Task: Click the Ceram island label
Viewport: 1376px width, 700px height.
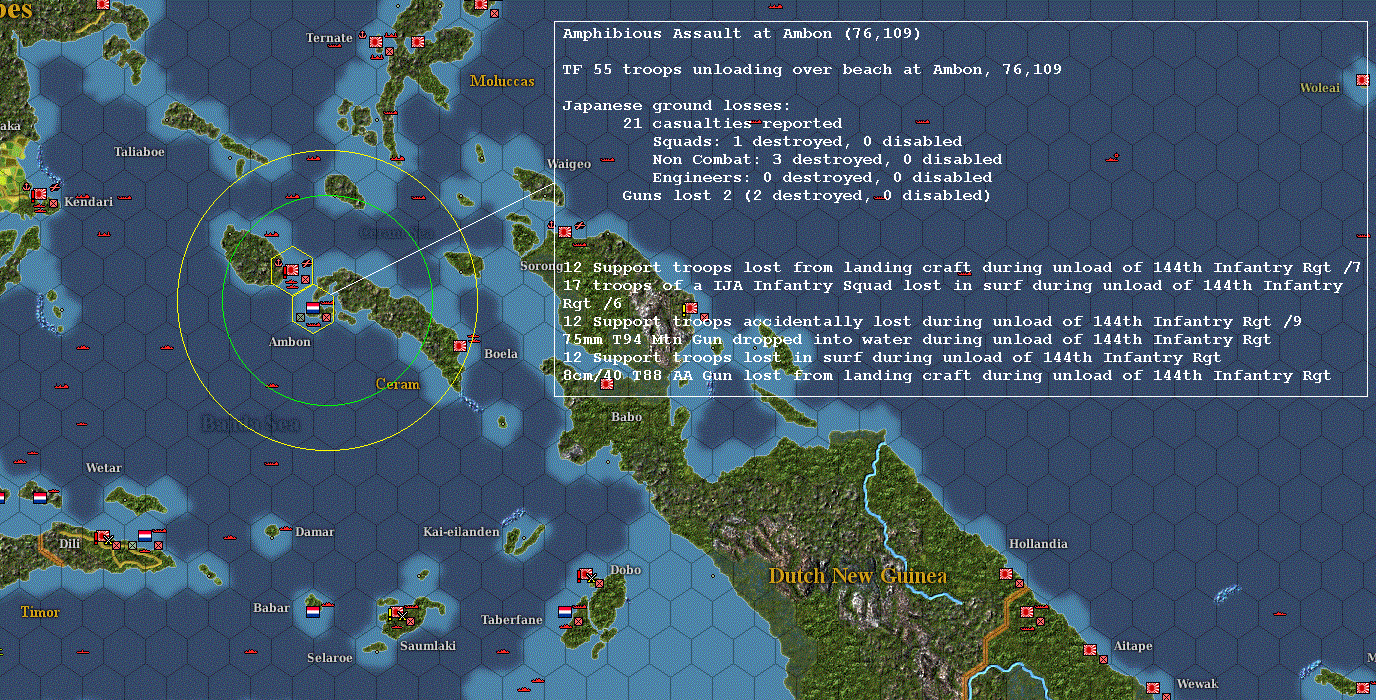Action: [397, 384]
